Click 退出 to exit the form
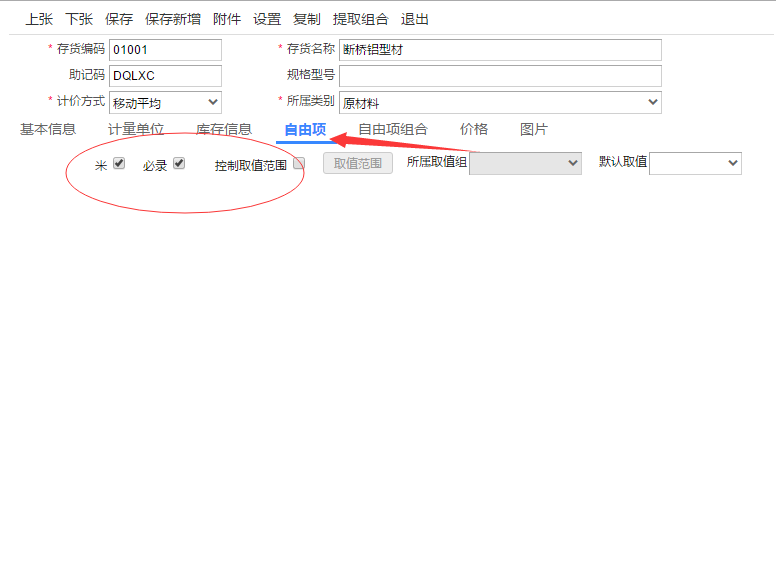 414,19
